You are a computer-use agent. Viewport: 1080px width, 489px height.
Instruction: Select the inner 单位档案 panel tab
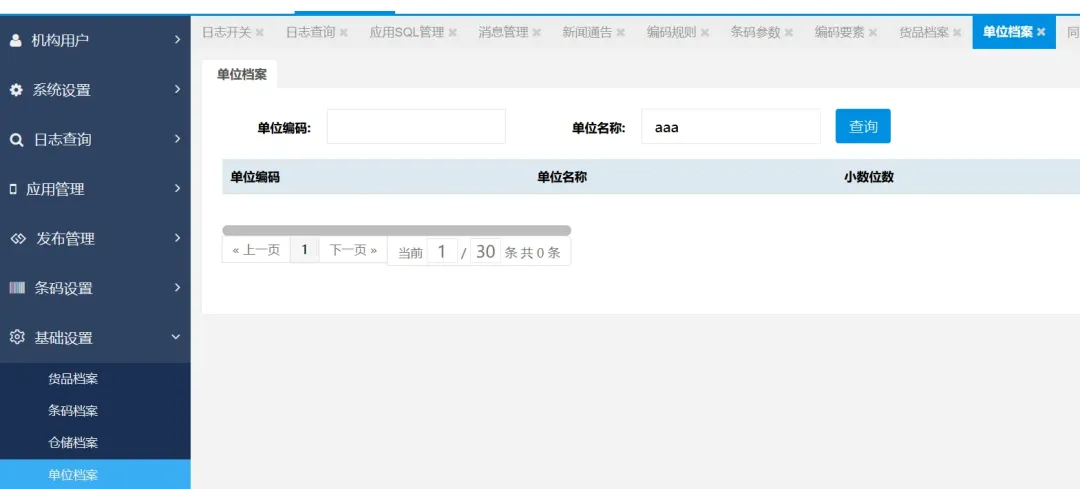click(x=240, y=74)
